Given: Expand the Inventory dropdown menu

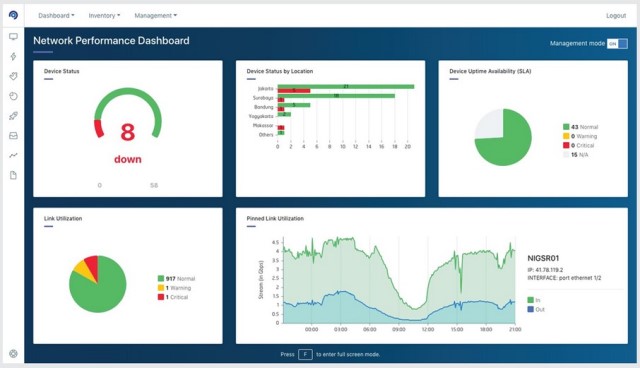Looking at the screenshot, I should coord(104,16).
